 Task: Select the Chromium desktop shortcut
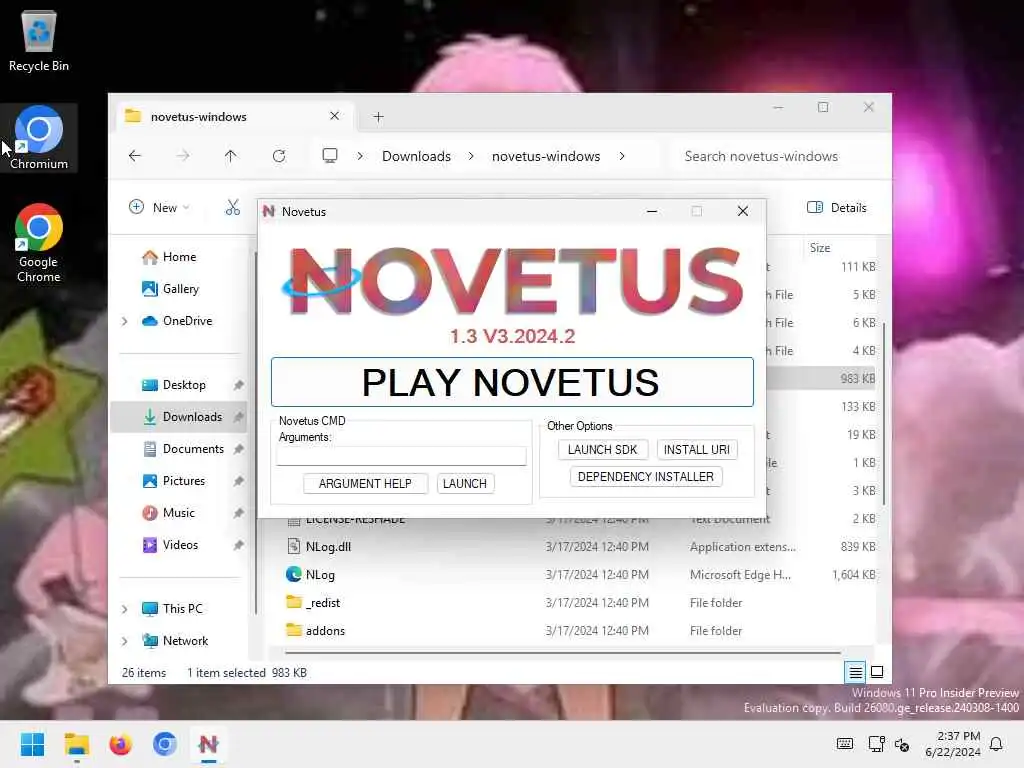[x=39, y=138]
